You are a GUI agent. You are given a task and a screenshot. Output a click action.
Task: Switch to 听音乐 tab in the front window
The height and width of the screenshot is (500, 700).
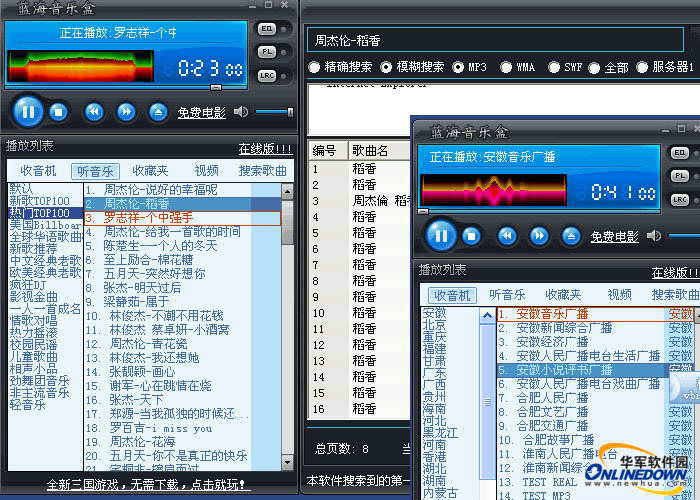(x=507, y=295)
